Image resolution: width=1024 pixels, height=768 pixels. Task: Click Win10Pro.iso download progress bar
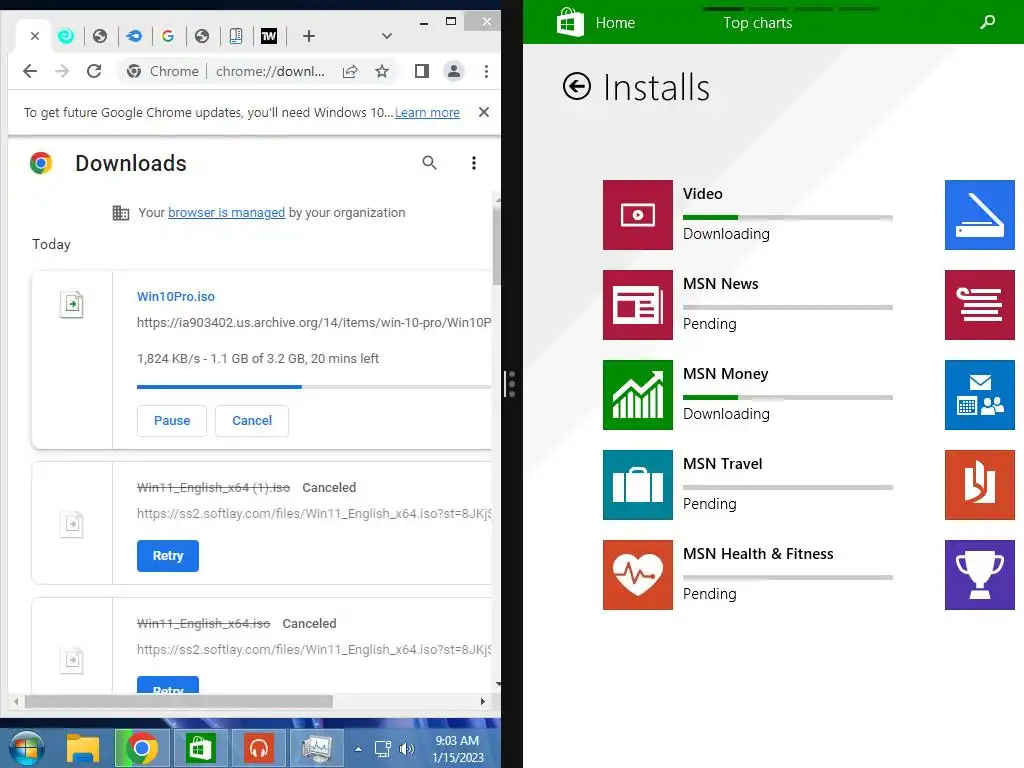pyautogui.click(x=313, y=387)
